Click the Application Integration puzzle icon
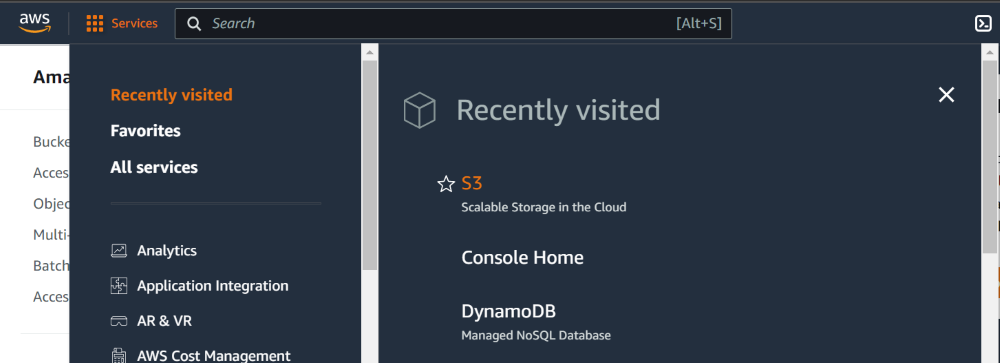The height and width of the screenshot is (363, 1000). [119, 286]
